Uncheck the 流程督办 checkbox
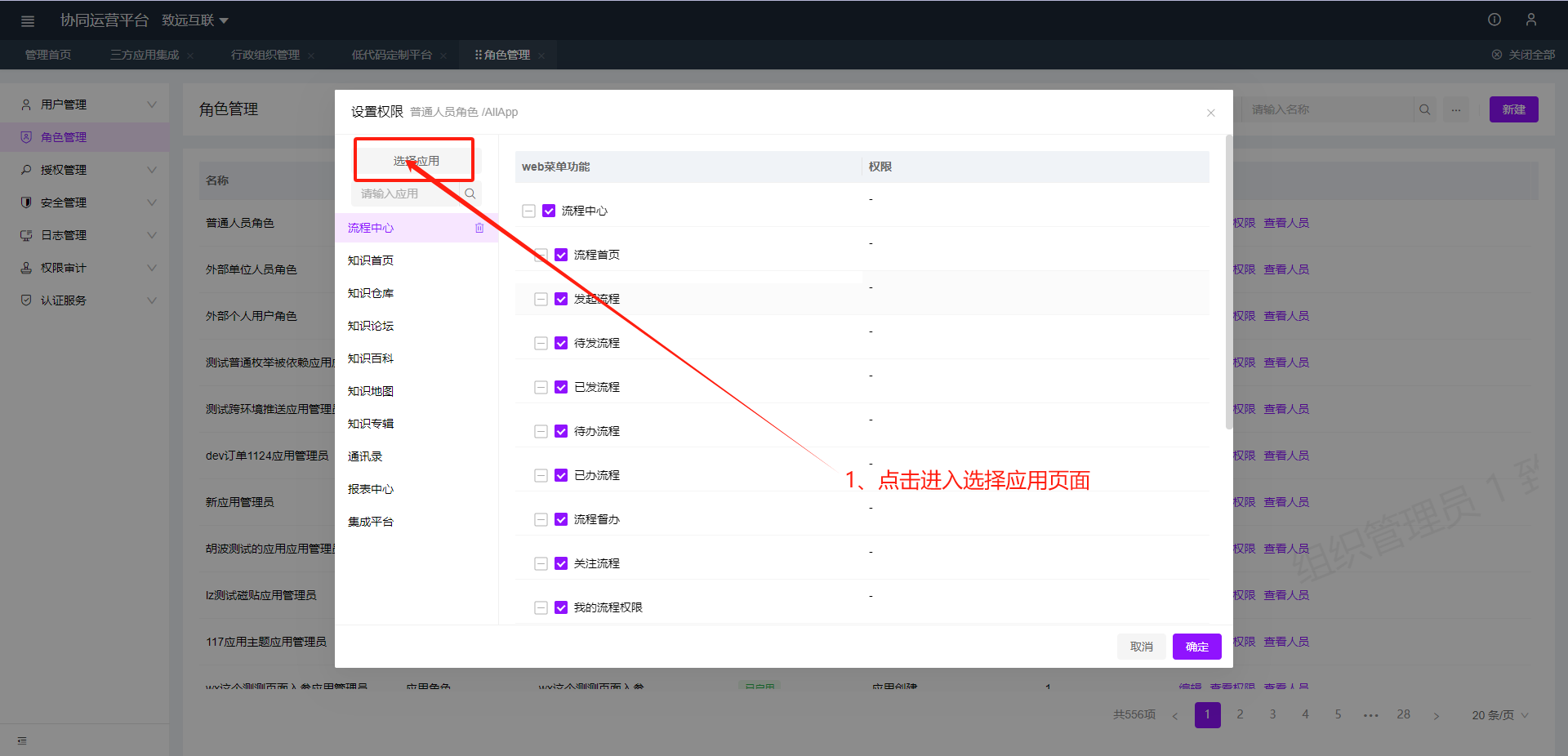This screenshot has width=1568, height=756. pyautogui.click(x=561, y=519)
